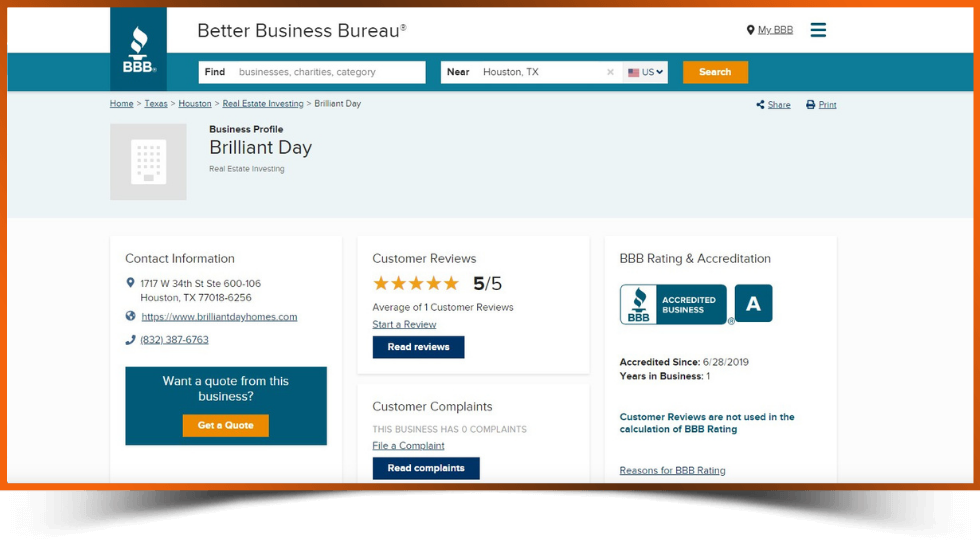Click the Near location field

click(x=531, y=72)
